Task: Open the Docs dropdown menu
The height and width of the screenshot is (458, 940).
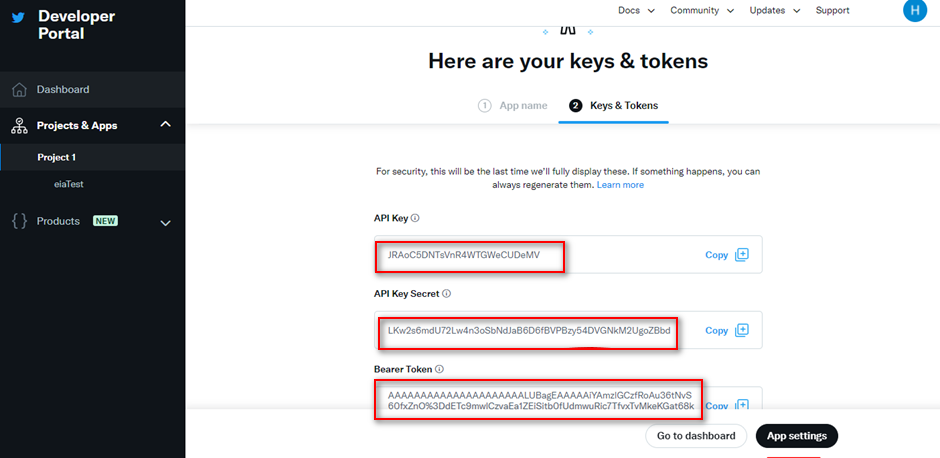Action: [636, 10]
